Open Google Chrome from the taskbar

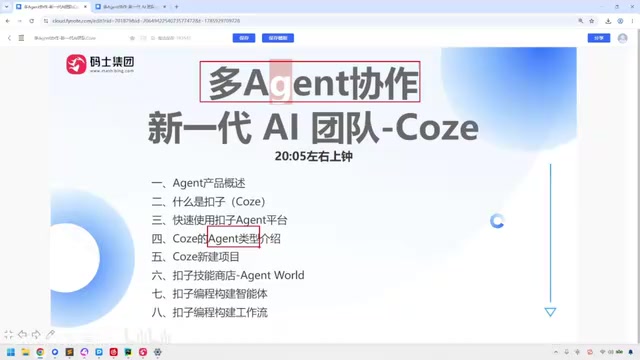(x=40, y=352)
